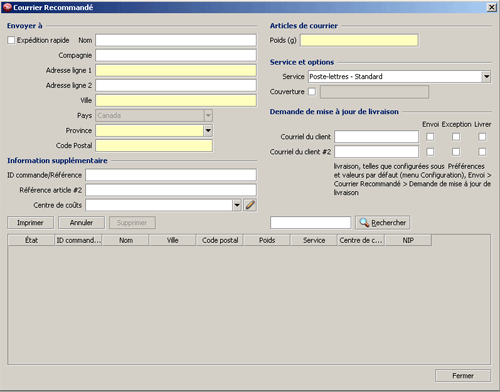The width and height of the screenshot is (500, 392).
Task: Check Envoi for Courriel du client #2
Action: click(430, 152)
